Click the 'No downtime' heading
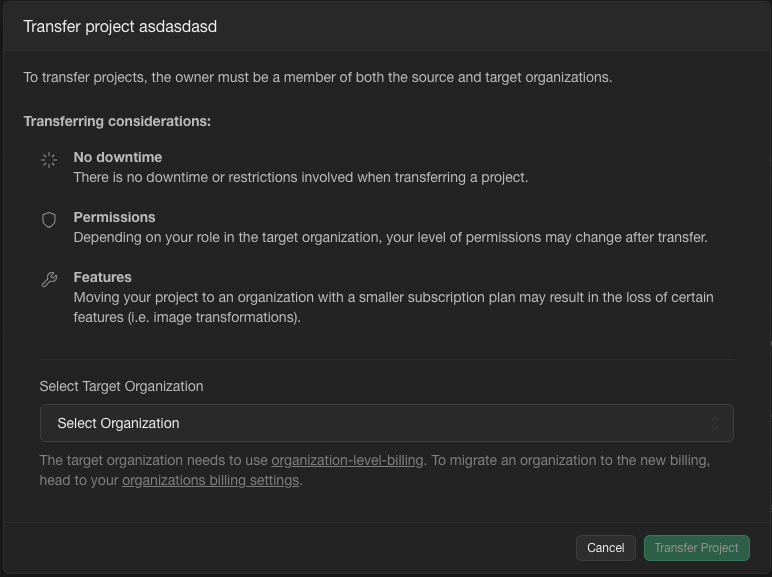 tap(117, 157)
